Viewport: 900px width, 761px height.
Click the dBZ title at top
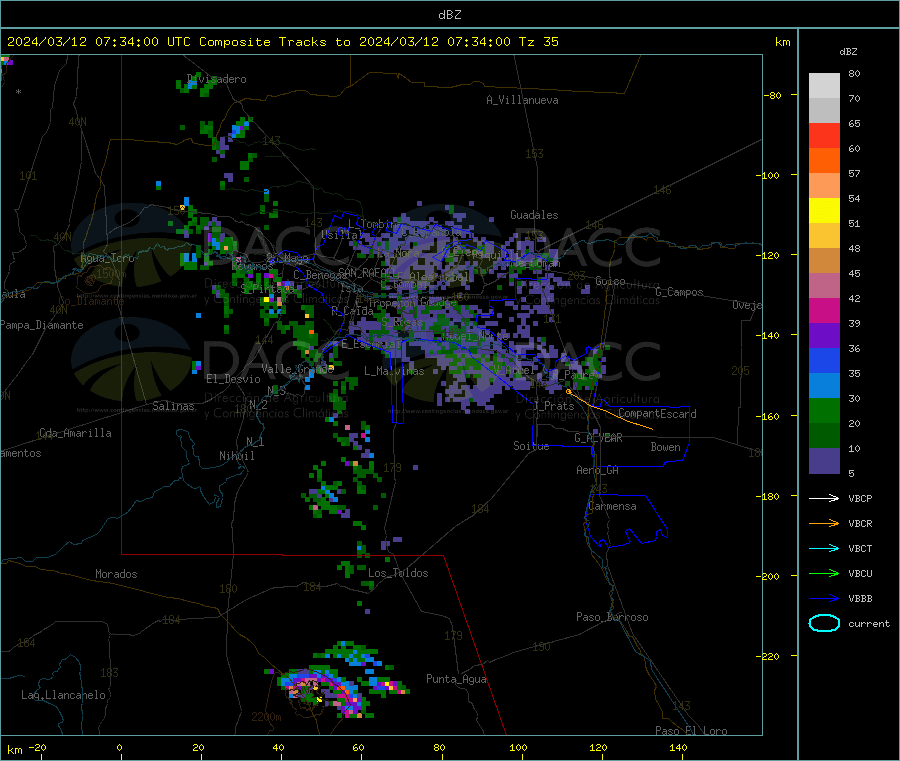coord(449,15)
